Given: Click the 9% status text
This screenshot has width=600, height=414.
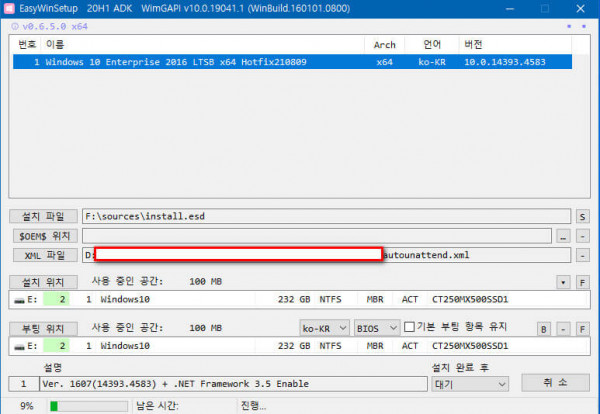Looking at the screenshot, I should (26, 406).
